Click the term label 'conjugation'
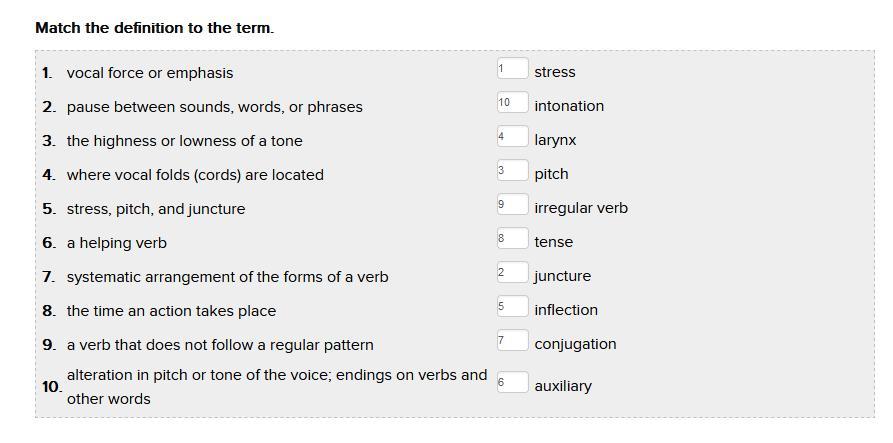The height and width of the screenshot is (443, 893). (575, 344)
